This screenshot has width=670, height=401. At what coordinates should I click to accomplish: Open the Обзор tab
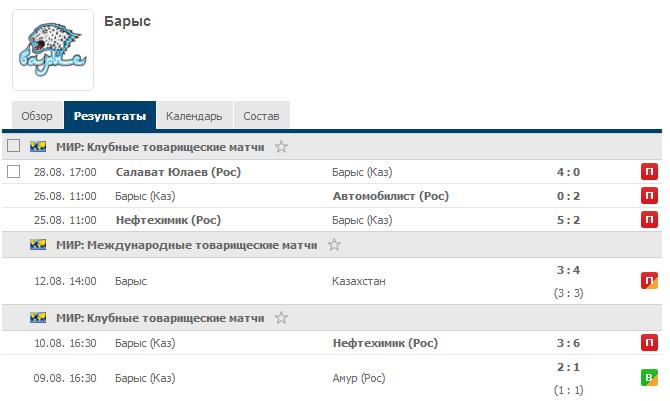[37, 116]
